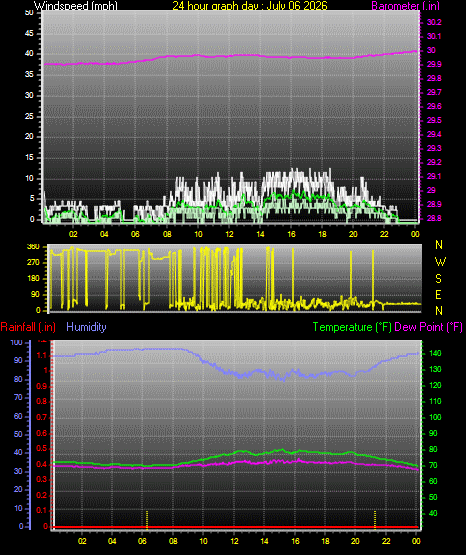Select the 30.1 barometer axis value

pos(434,36)
